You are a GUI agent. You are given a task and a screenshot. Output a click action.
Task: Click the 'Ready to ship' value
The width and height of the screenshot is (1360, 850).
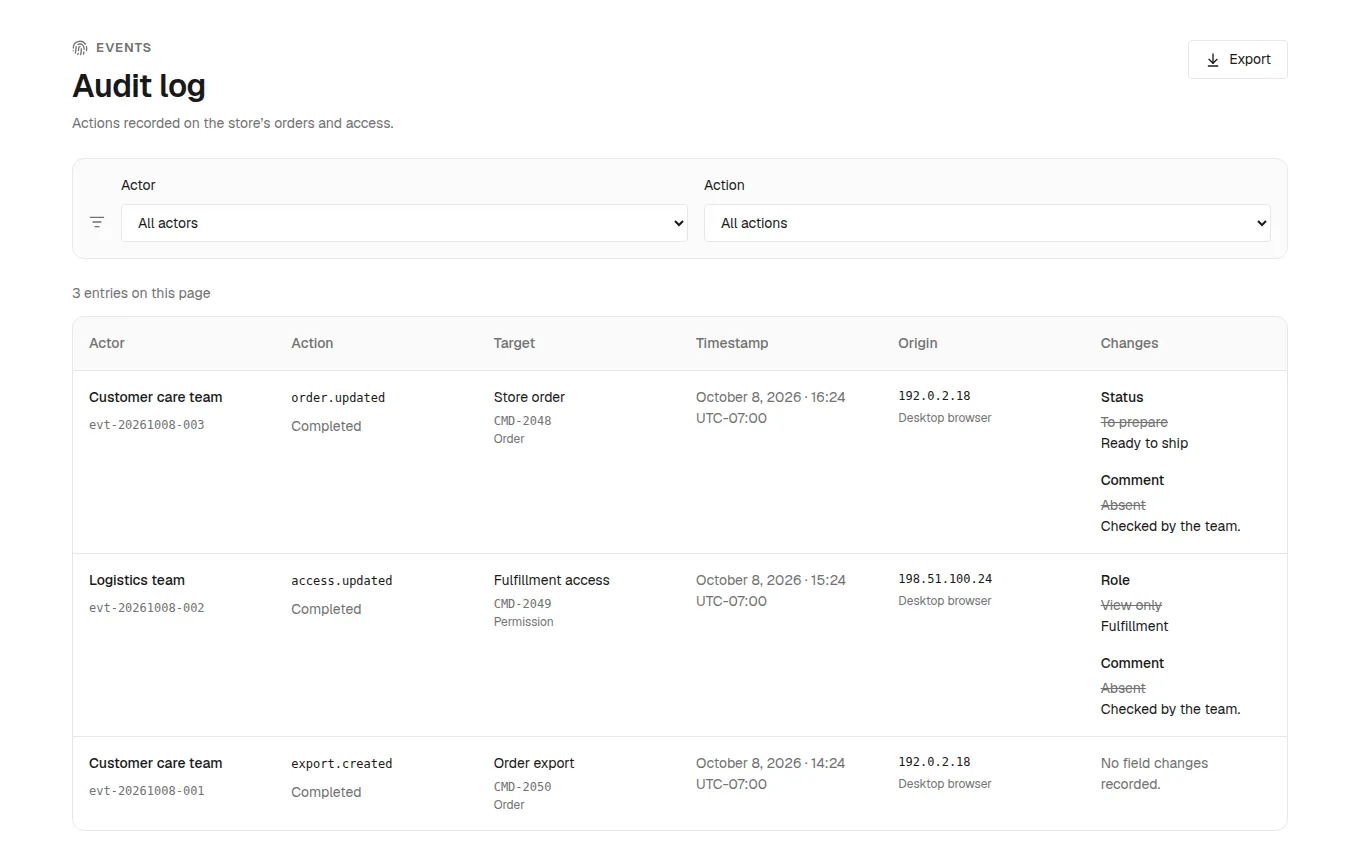(x=1144, y=443)
